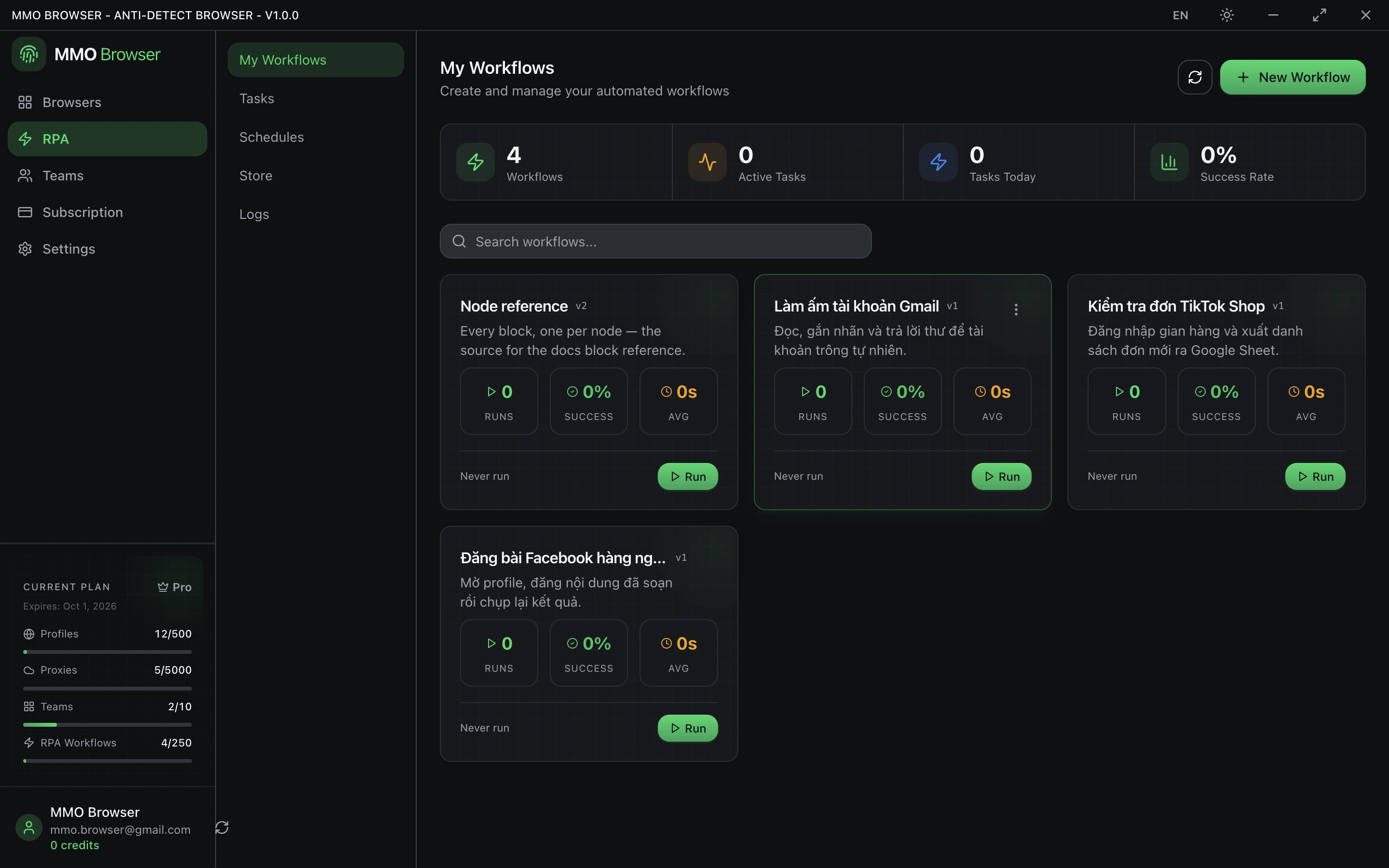Open the EN language selector
Viewport: 1389px width, 868px height.
[1180, 15]
